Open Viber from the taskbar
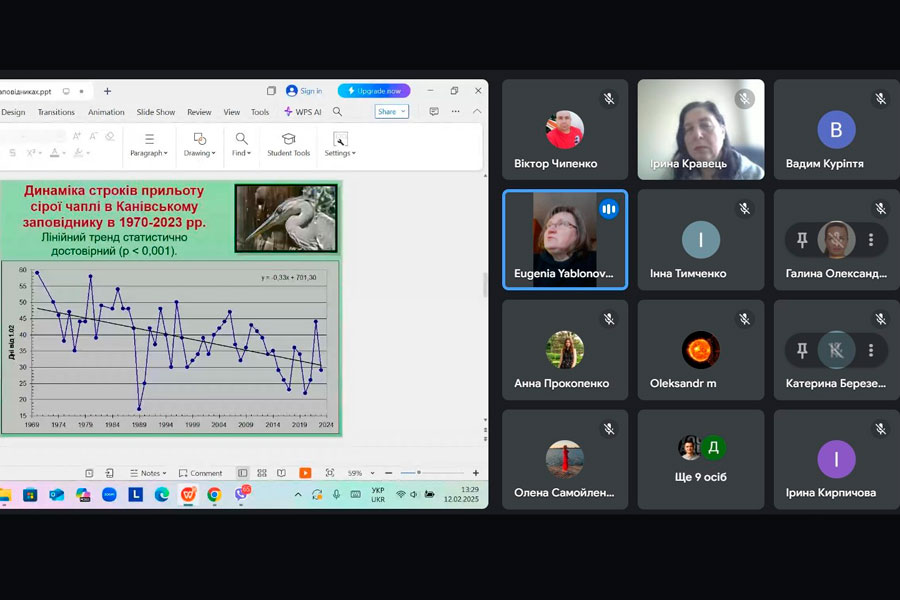Screen dimensions: 900x600 pos(241,494)
